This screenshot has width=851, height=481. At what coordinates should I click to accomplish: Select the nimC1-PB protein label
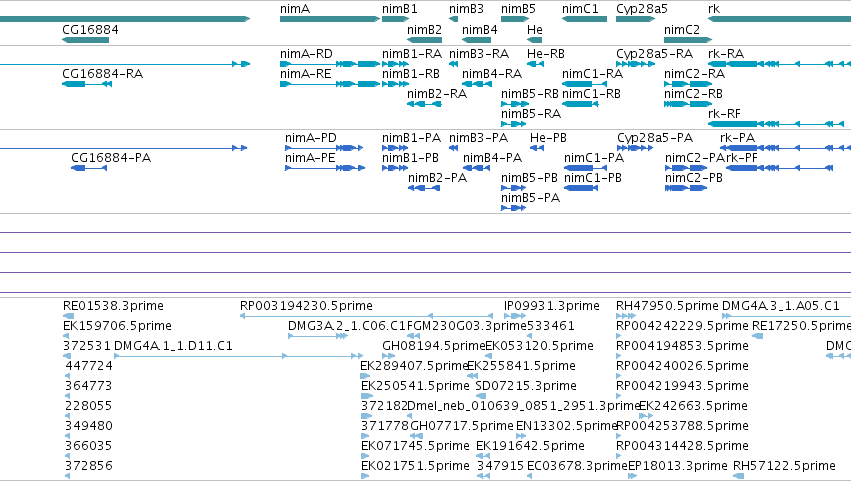[593, 178]
